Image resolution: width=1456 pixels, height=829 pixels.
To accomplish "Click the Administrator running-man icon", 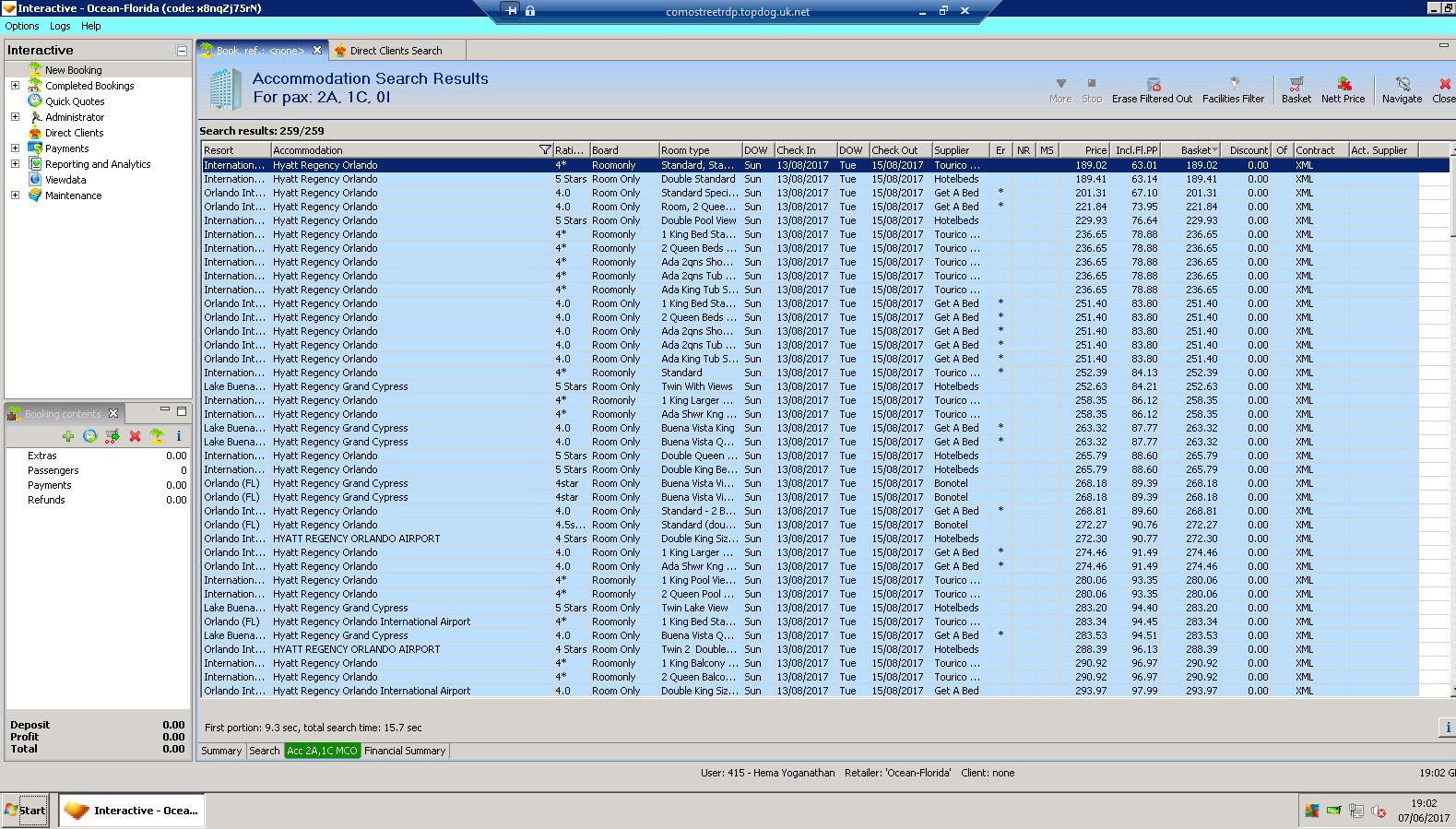I will (35, 117).
